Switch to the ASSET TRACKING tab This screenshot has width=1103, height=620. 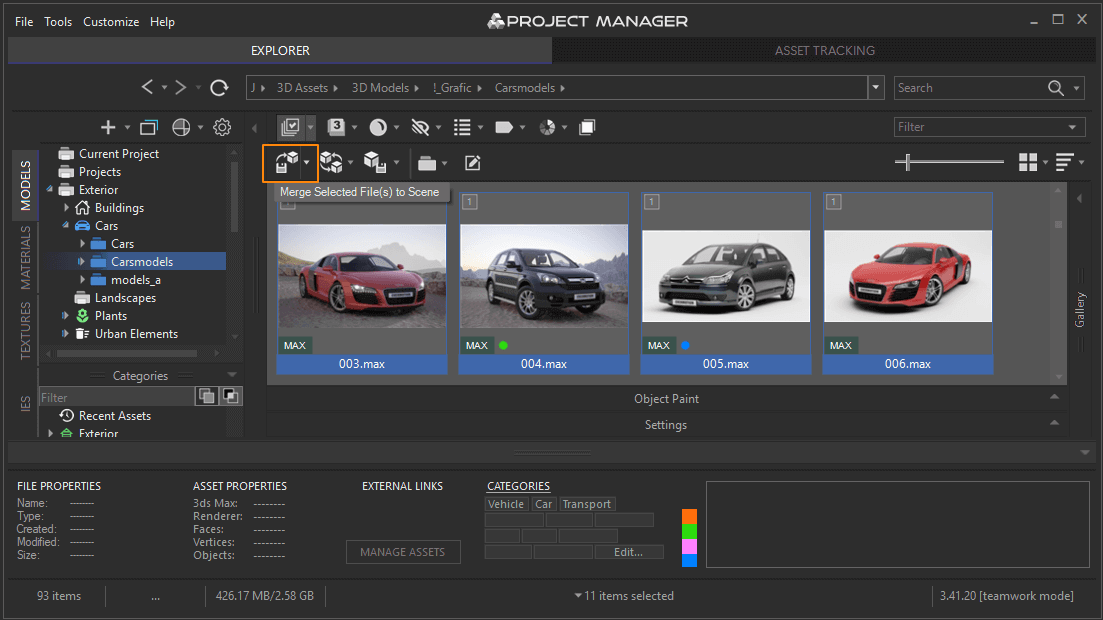click(x=825, y=50)
